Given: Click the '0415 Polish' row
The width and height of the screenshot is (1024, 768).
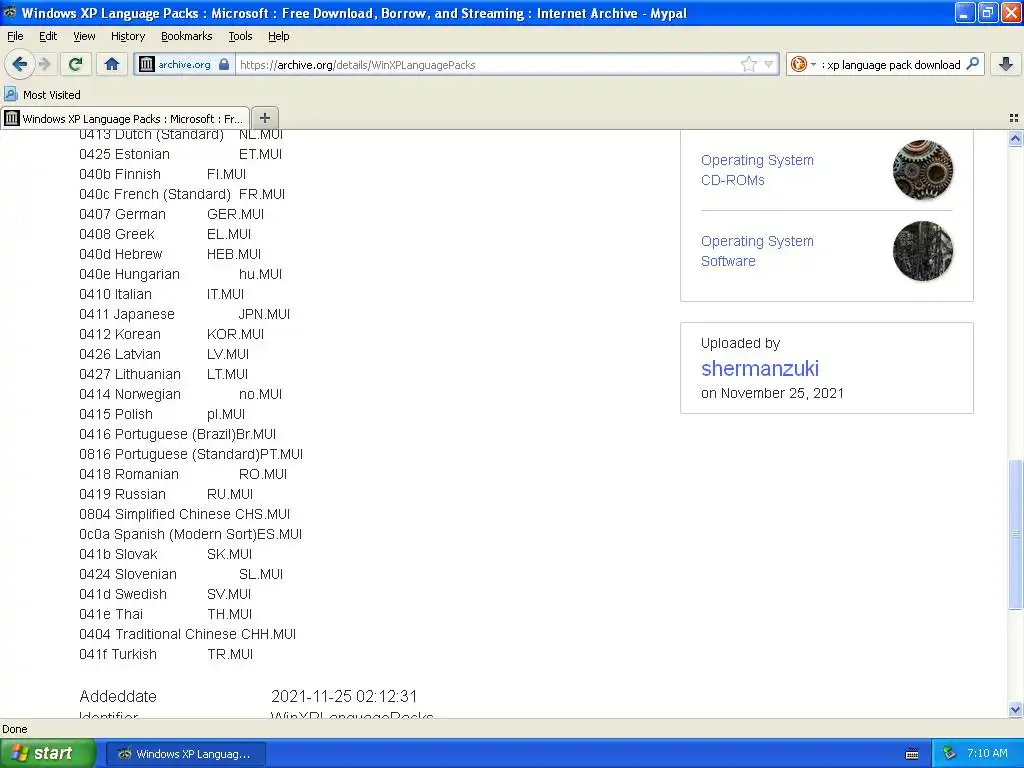Looking at the screenshot, I should click(x=162, y=415).
